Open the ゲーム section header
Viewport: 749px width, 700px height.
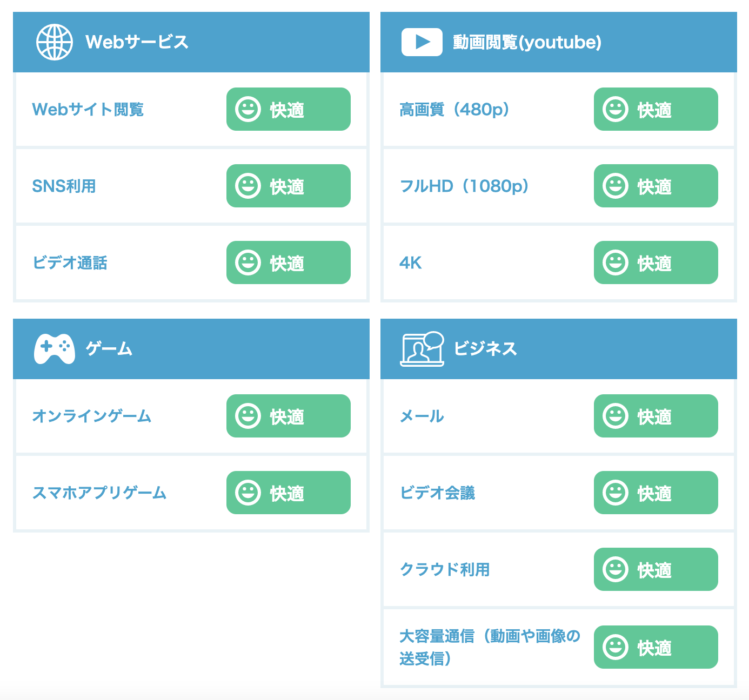point(109,349)
